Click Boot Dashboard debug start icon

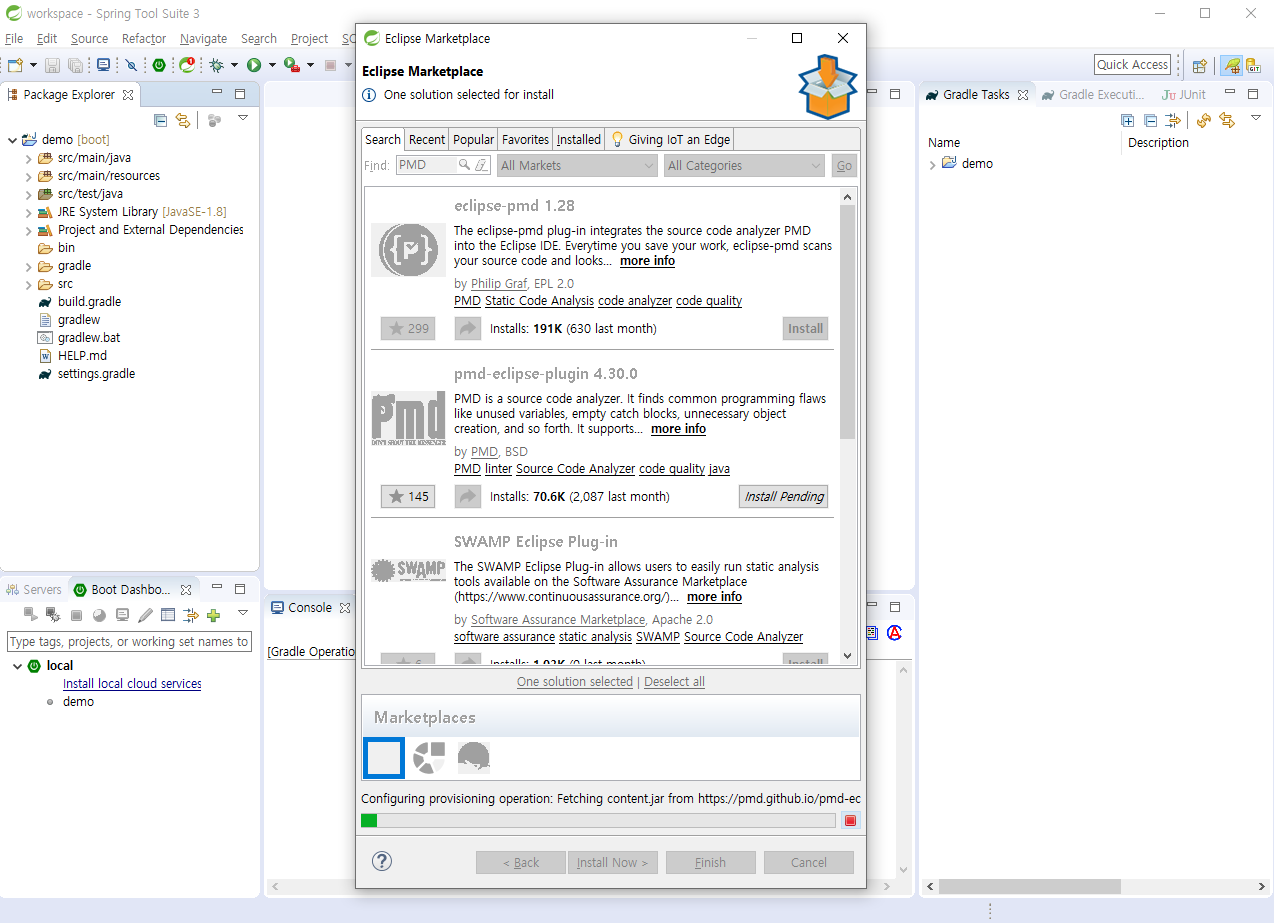[53, 615]
